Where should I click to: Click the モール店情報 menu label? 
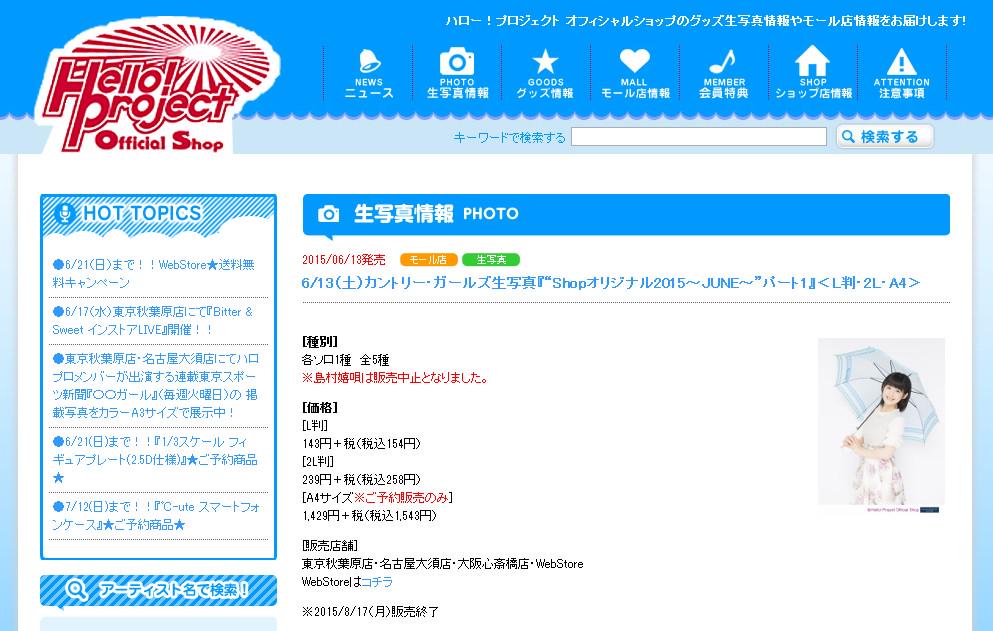point(635,93)
